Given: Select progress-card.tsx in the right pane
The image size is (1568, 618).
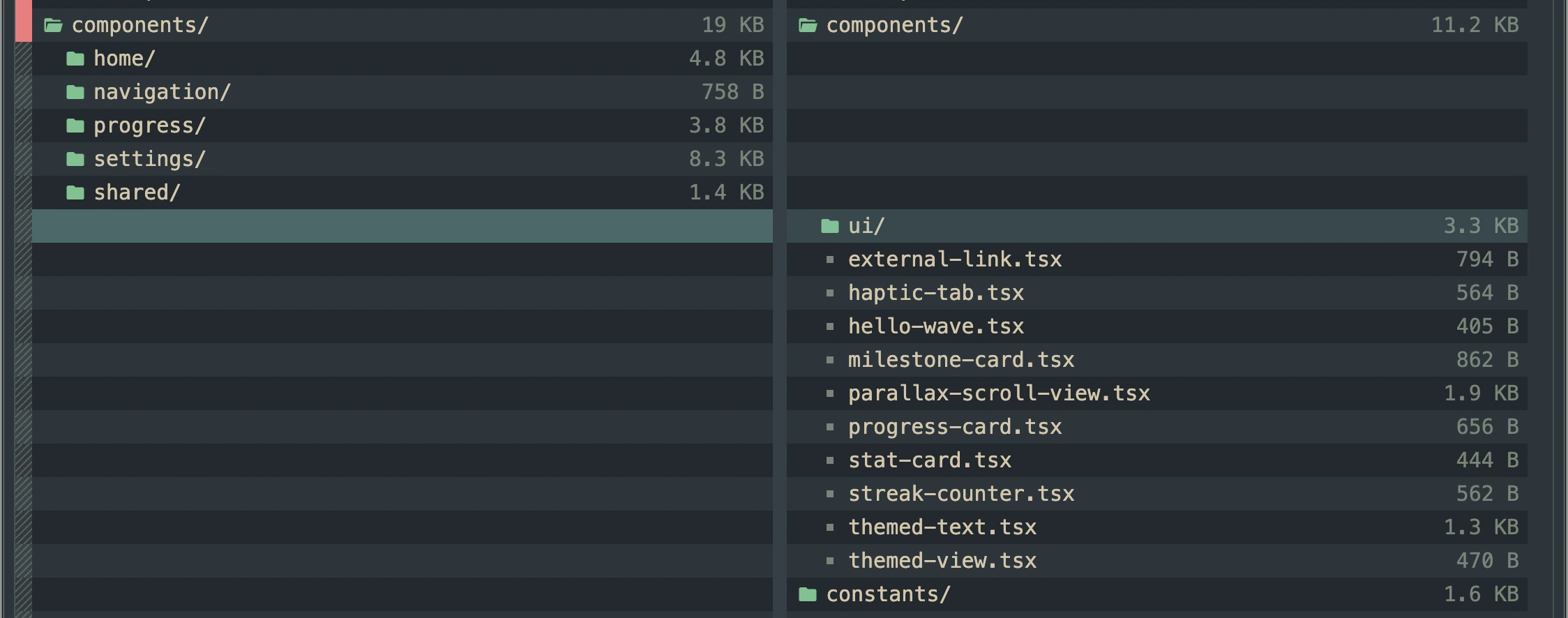Looking at the screenshot, I should click(x=955, y=427).
